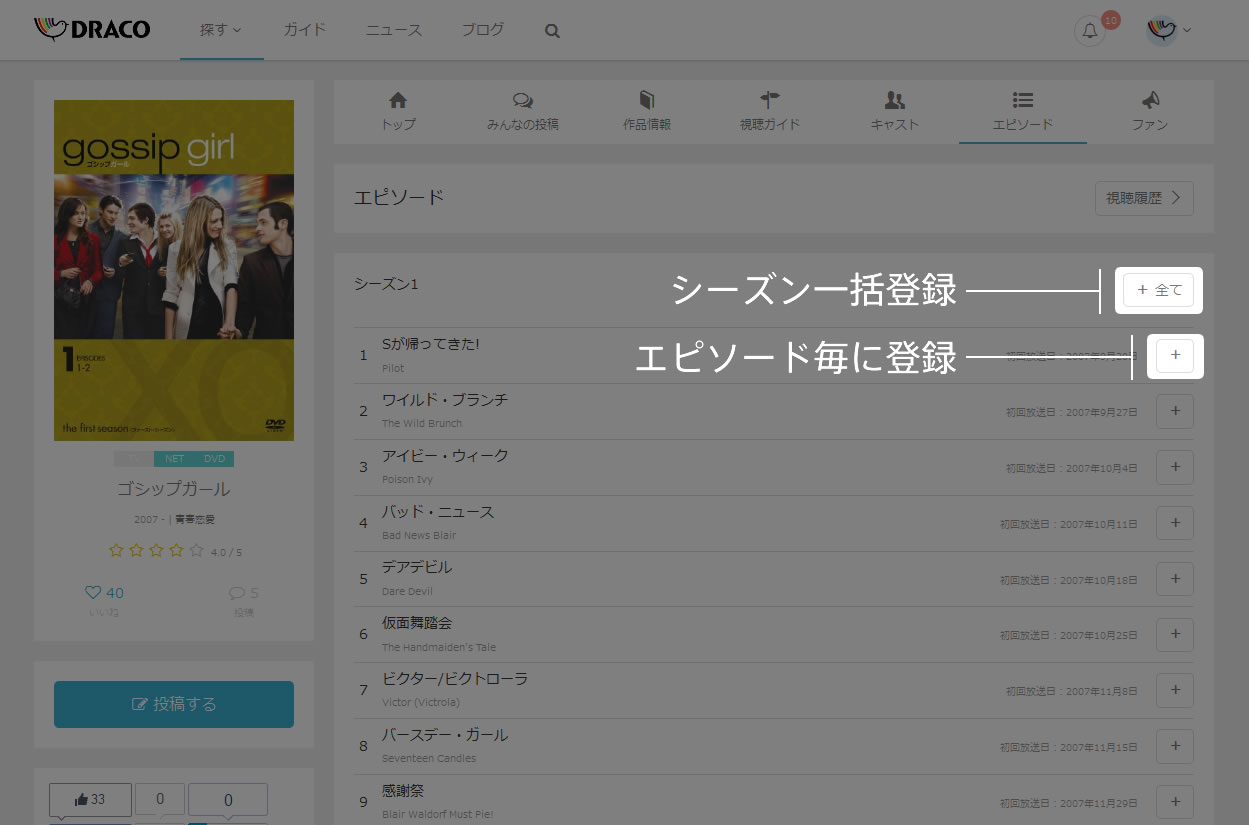Click the Gossip Girl poster image

174,270
